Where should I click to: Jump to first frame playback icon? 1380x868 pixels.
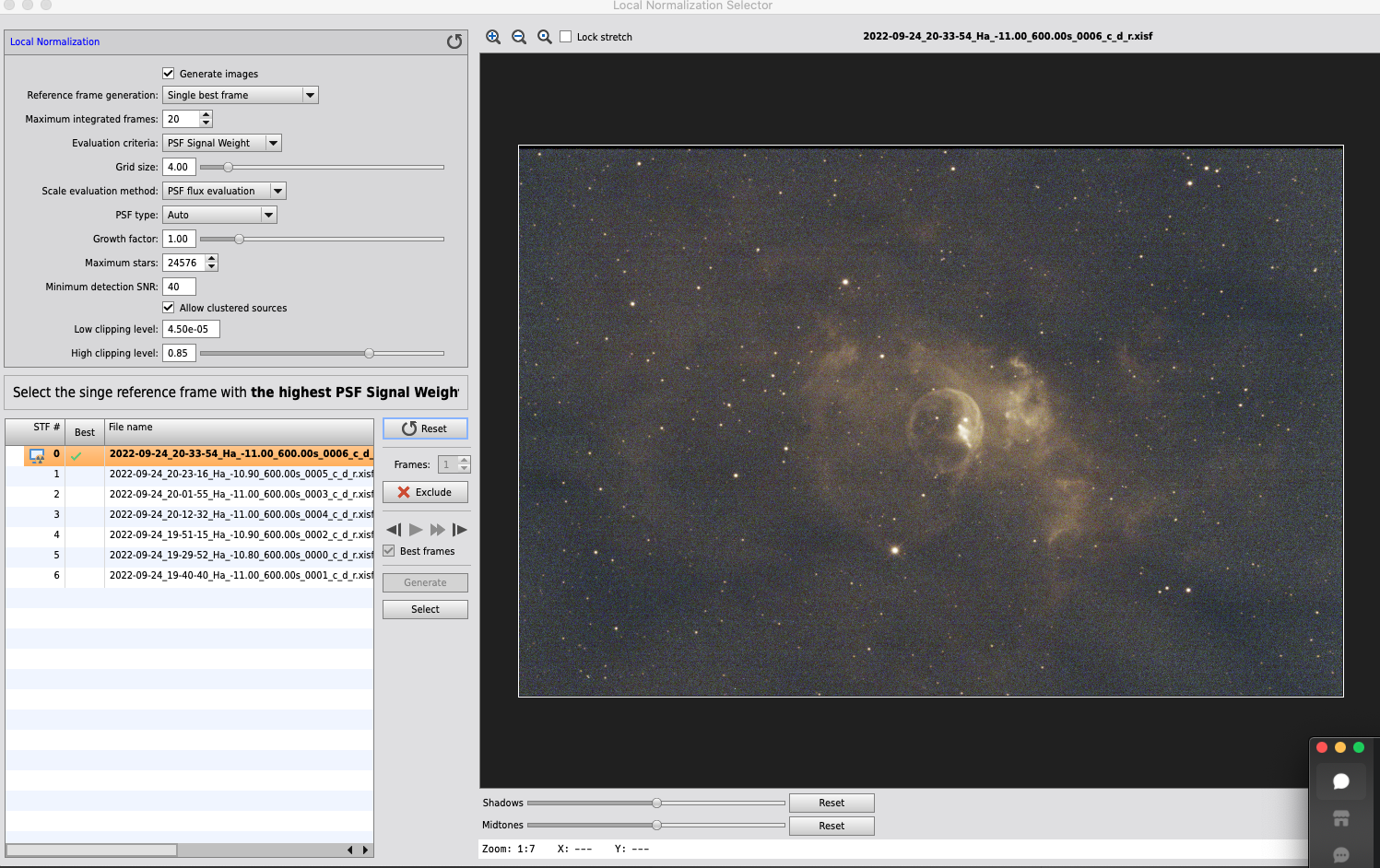(x=394, y=530)
